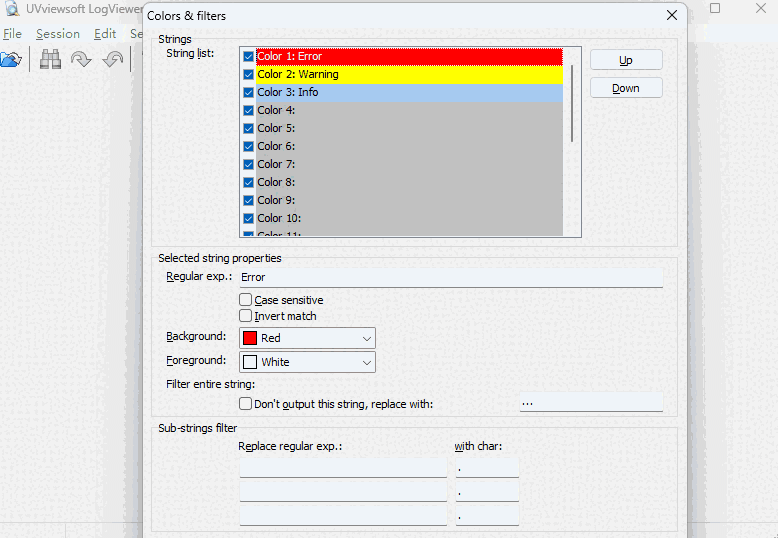Click the Down button
Image resolution: width=778 pixels, height=538 pixels.
(x=626, y=88)
